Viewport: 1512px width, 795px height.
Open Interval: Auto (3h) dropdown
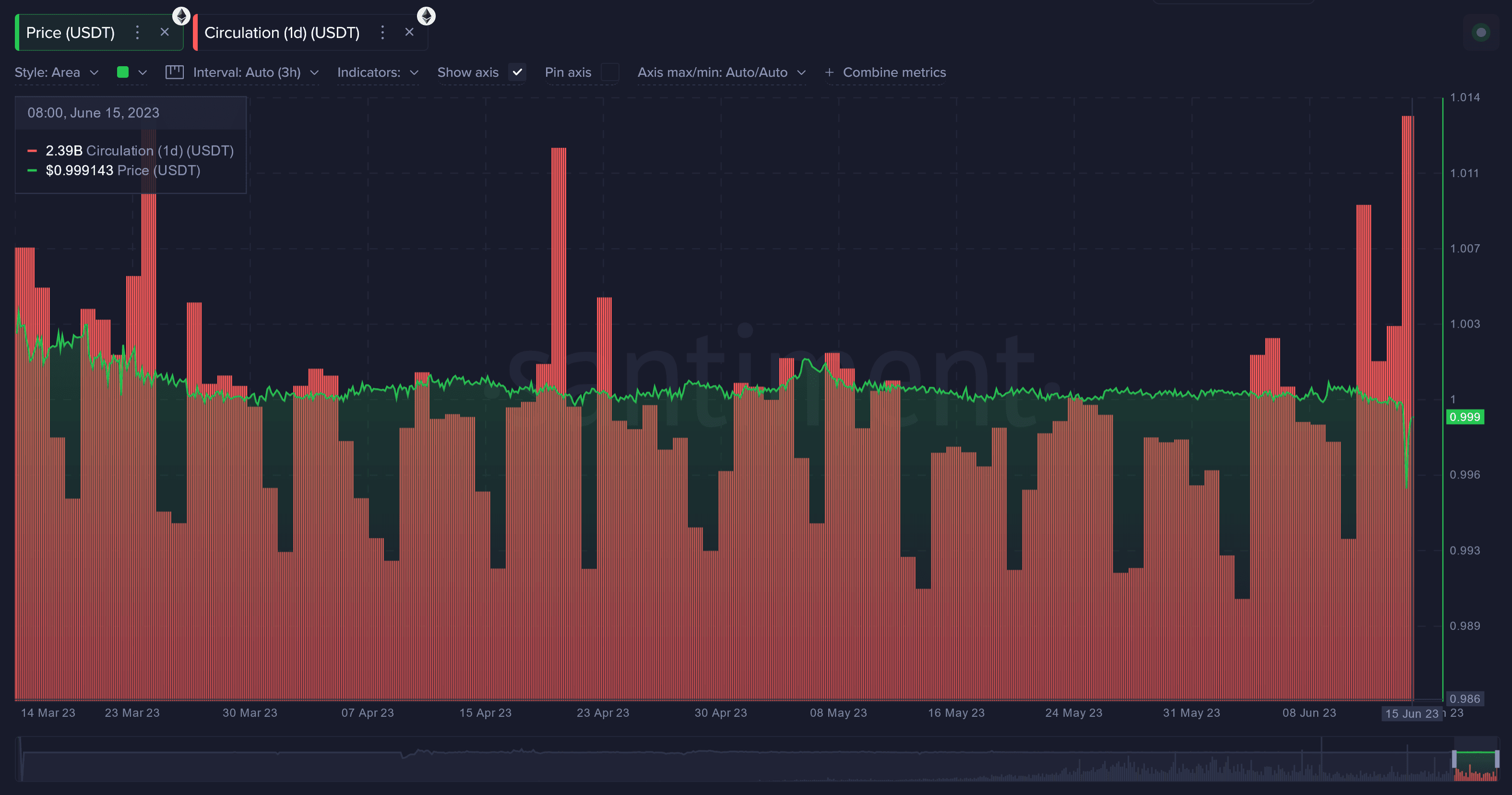click(256, 72)
